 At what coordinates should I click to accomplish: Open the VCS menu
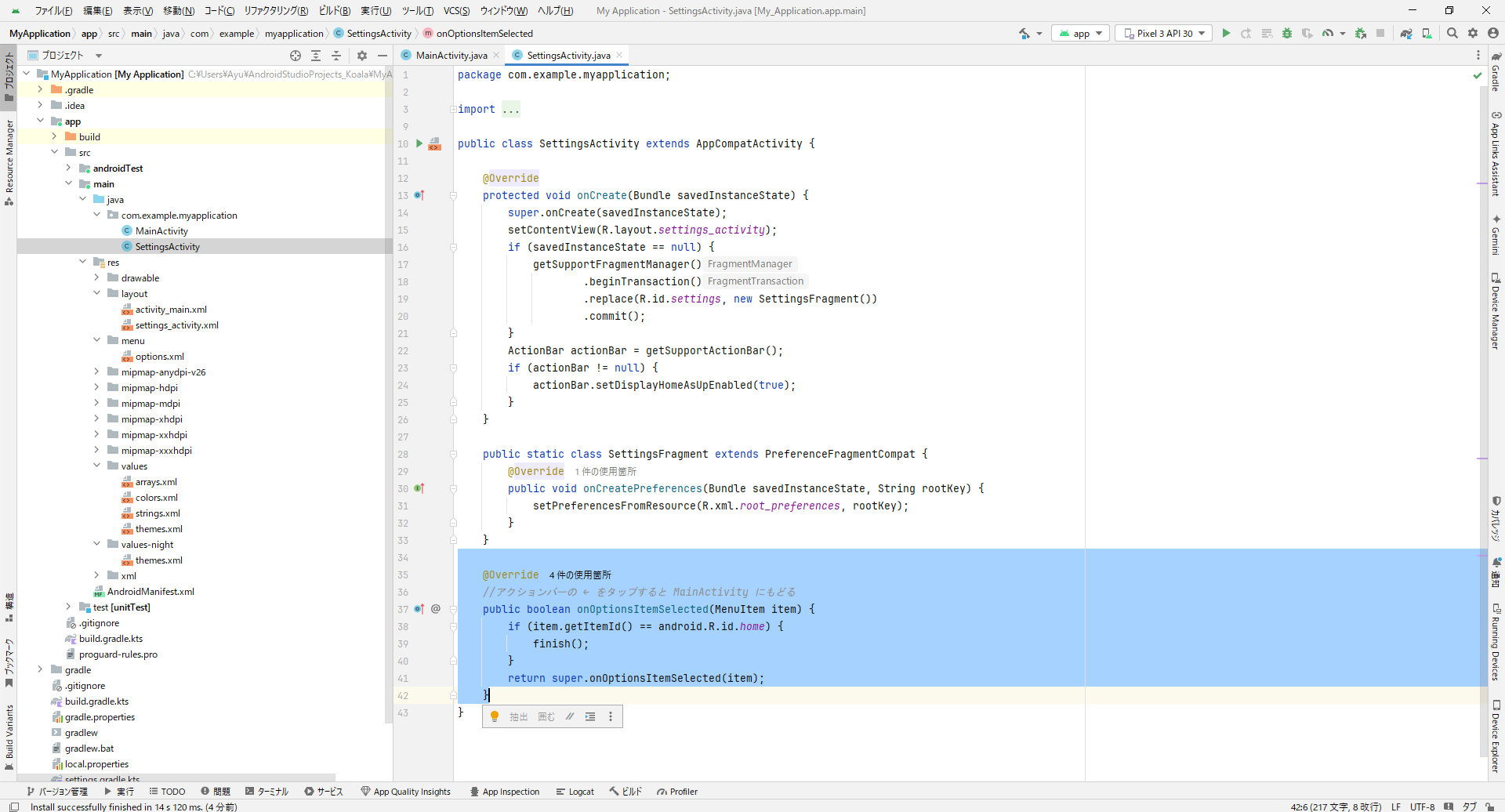[456, 11]
